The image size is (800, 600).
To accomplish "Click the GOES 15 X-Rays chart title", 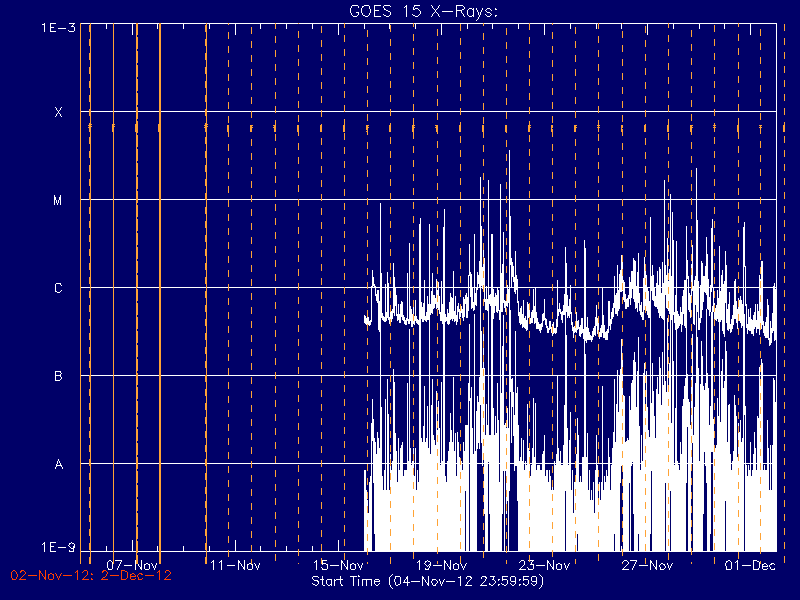I will (x=423, y=11).
